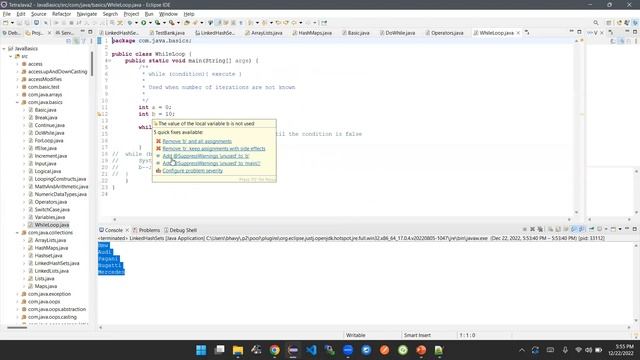
Task: Open the File menu
Action: pos(7,14)
